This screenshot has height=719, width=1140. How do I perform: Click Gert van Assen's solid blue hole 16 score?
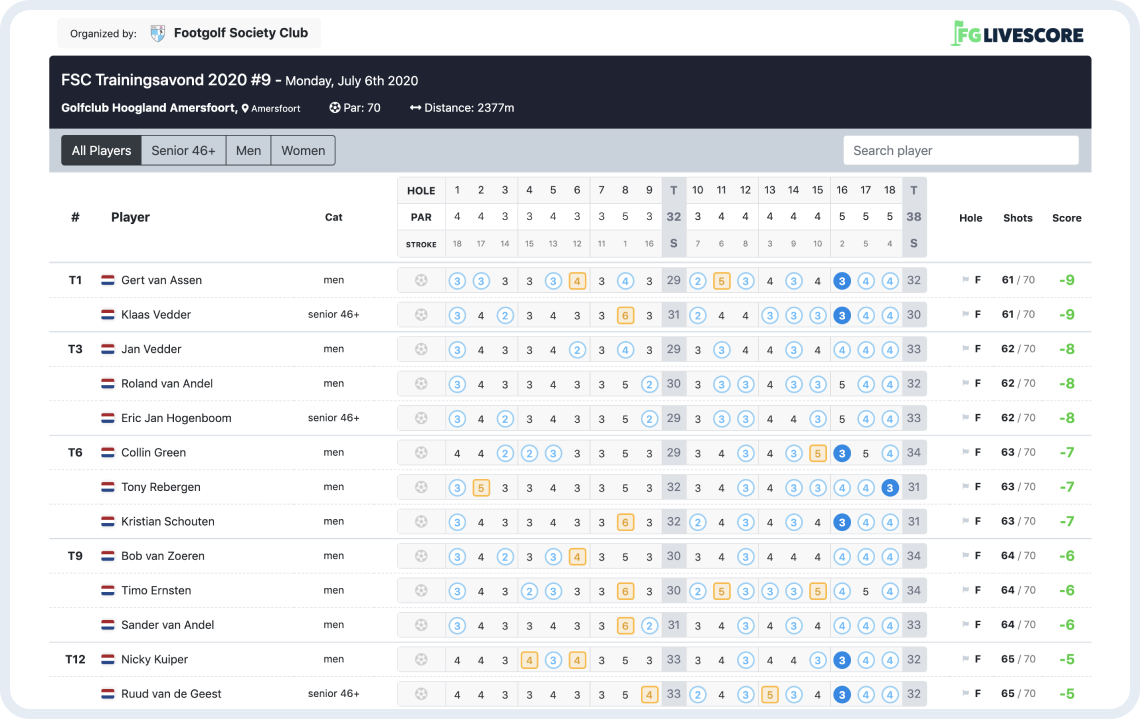pos(842,281)
